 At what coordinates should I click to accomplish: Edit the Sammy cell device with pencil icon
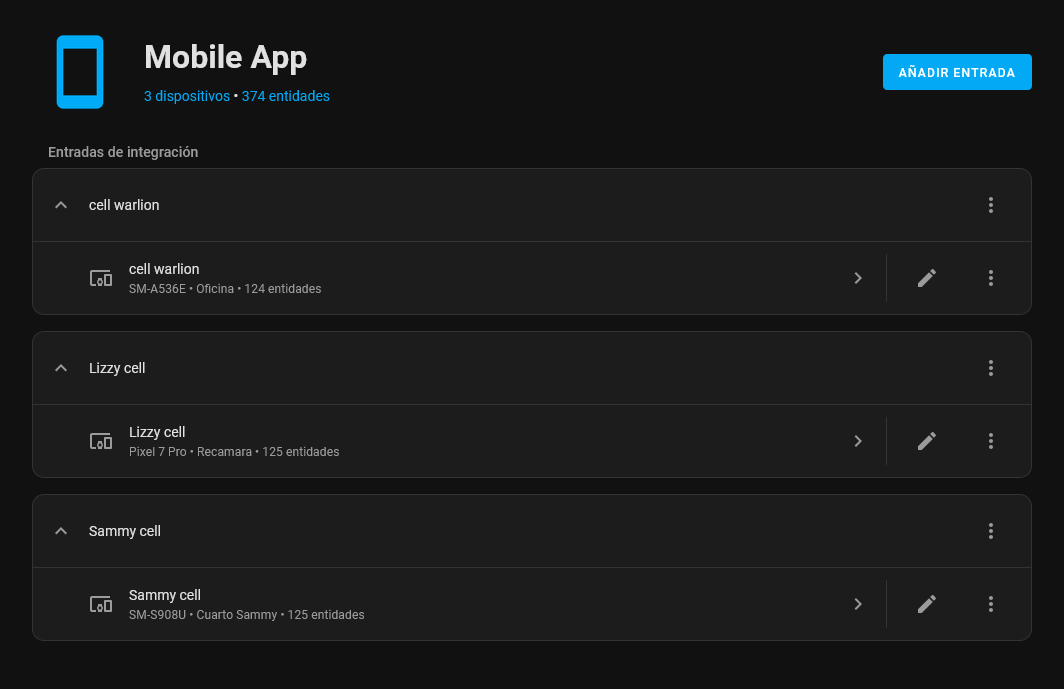927,604
